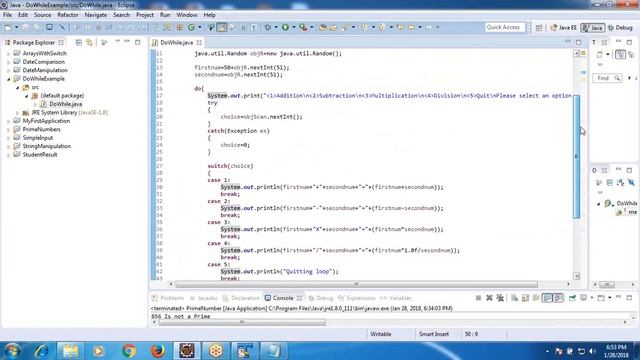
Task: Click Remove Launch console X icon
Action: 489,298
